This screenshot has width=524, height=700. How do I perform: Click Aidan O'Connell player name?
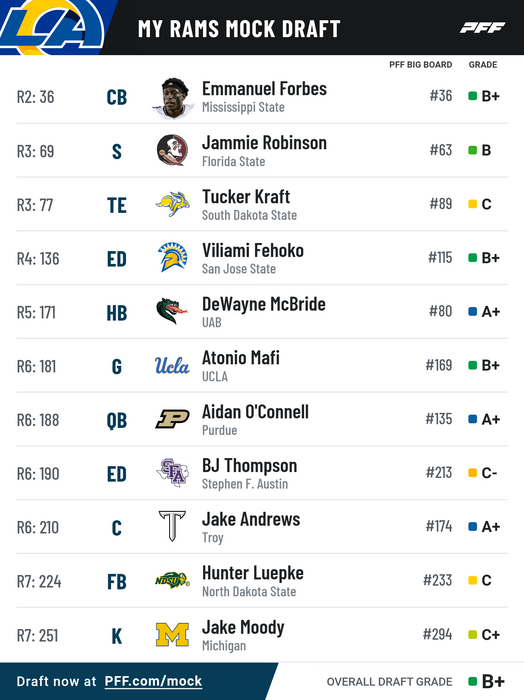255,412
